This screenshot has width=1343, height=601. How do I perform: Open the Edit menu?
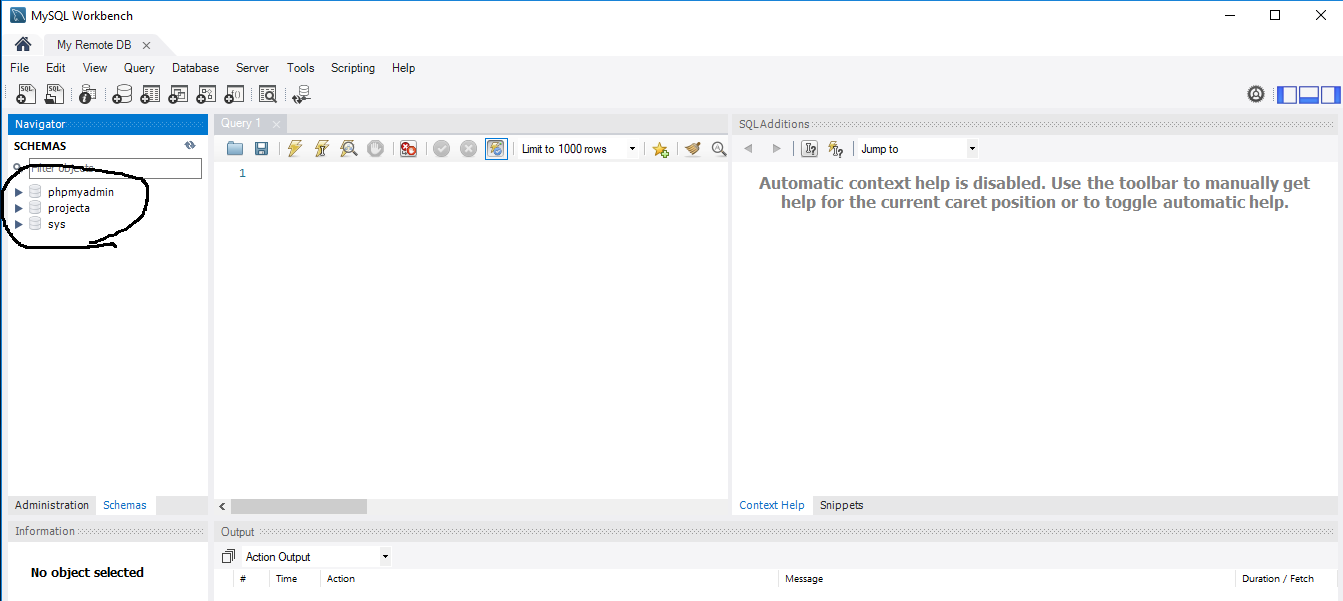[x=55, y=68]
